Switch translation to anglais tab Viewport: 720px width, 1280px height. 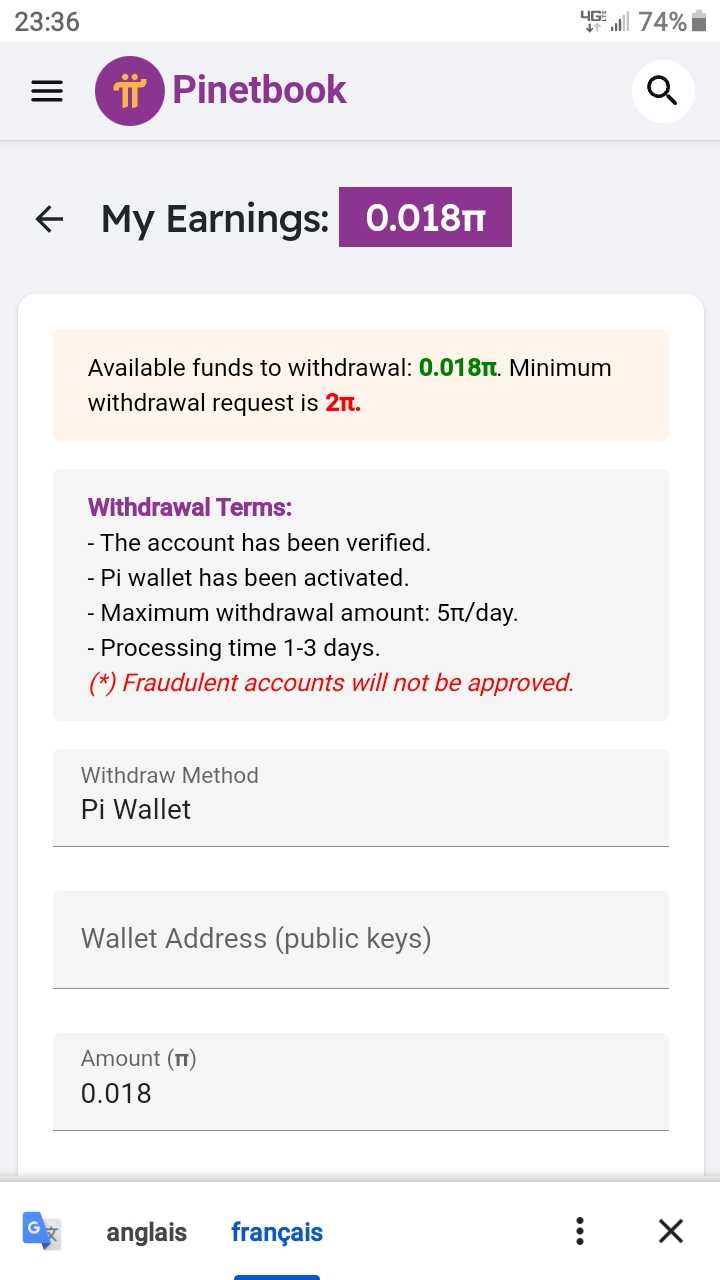pyautogui.click(x=146, y=1232)
